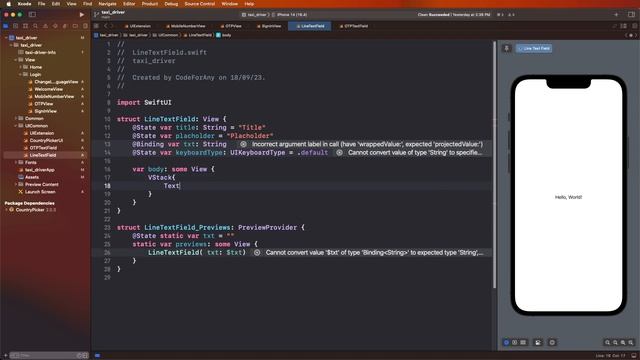Zoom out of the canvas preview
The height and width of the screenshot is (360, 640).
tap(607, 342)
